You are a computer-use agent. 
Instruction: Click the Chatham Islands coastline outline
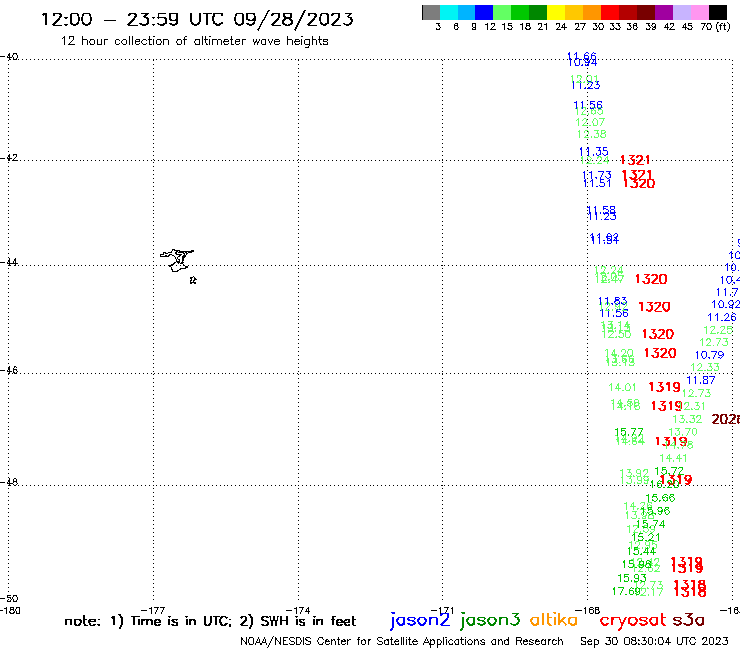point(177,260)
